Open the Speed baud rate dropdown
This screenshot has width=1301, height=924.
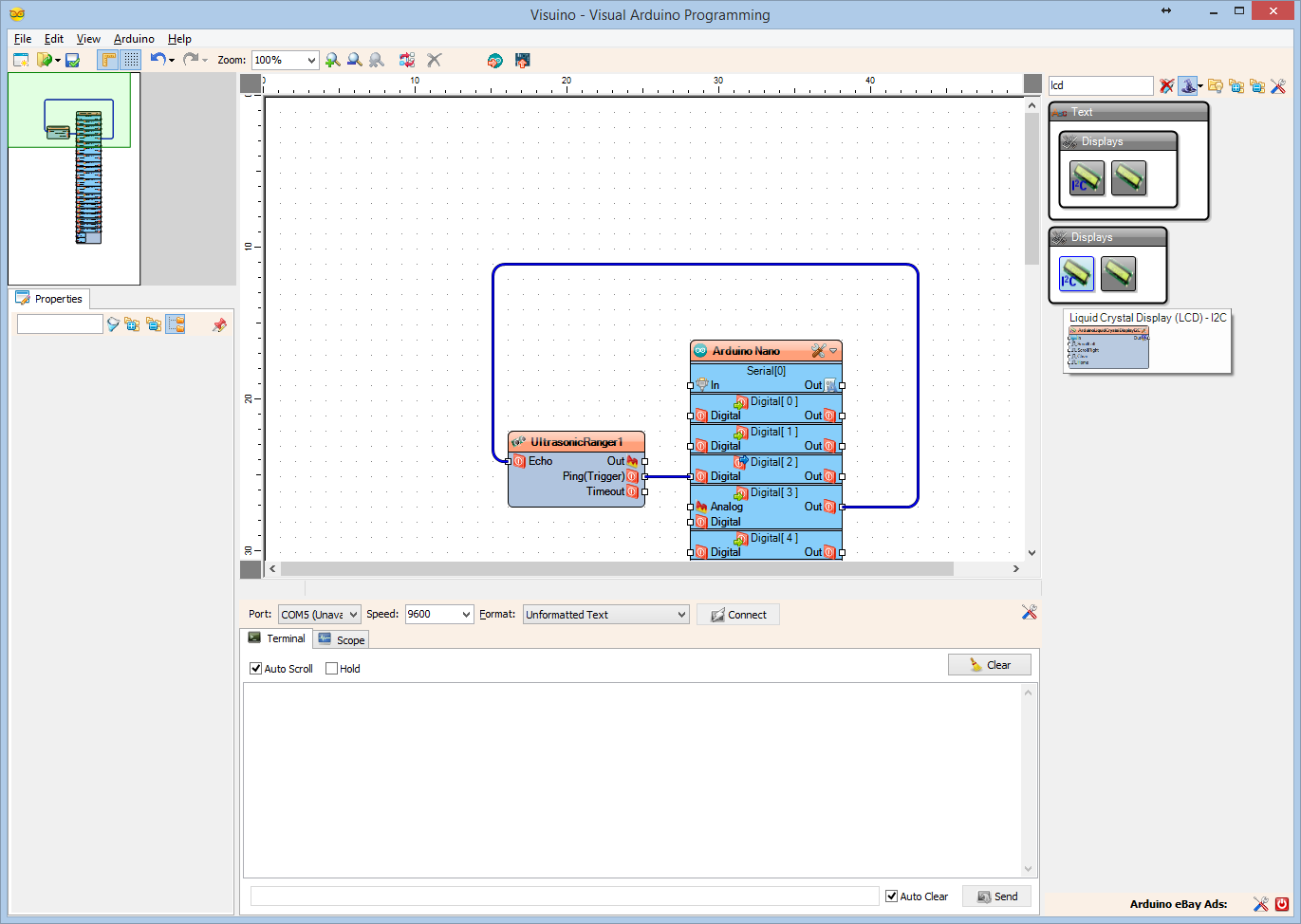tap(465, 615)
